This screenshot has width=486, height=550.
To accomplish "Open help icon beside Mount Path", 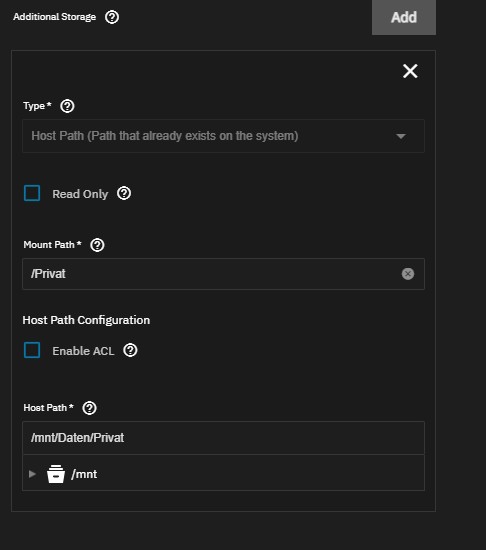I will point(97,245).
